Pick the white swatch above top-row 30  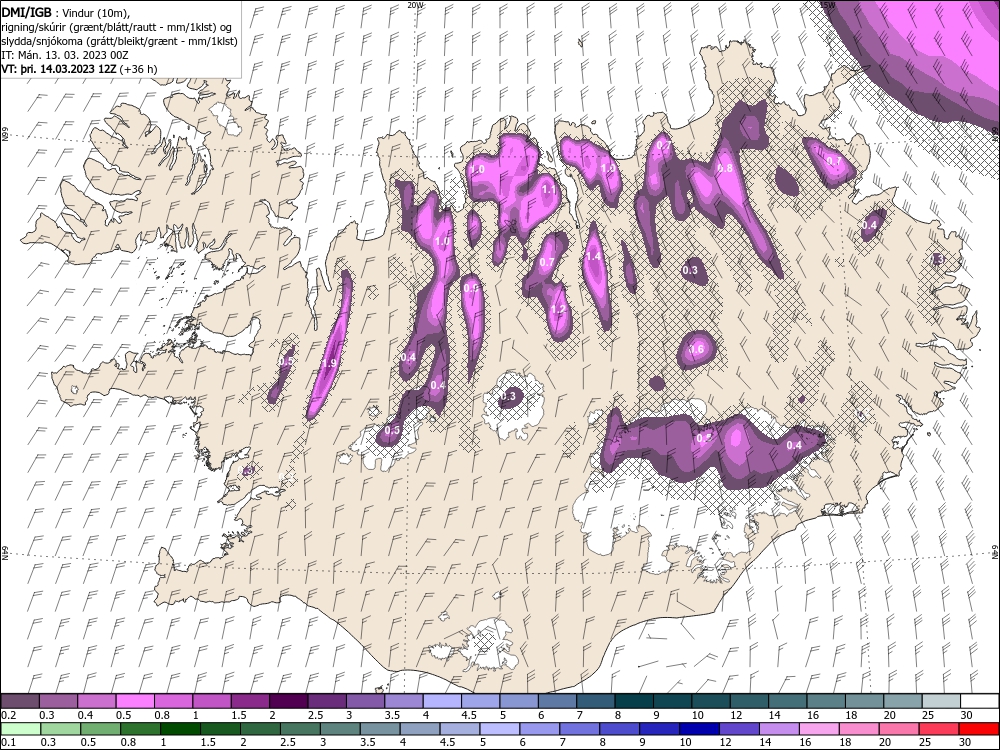pyautogui.click(x=980, y=701)
